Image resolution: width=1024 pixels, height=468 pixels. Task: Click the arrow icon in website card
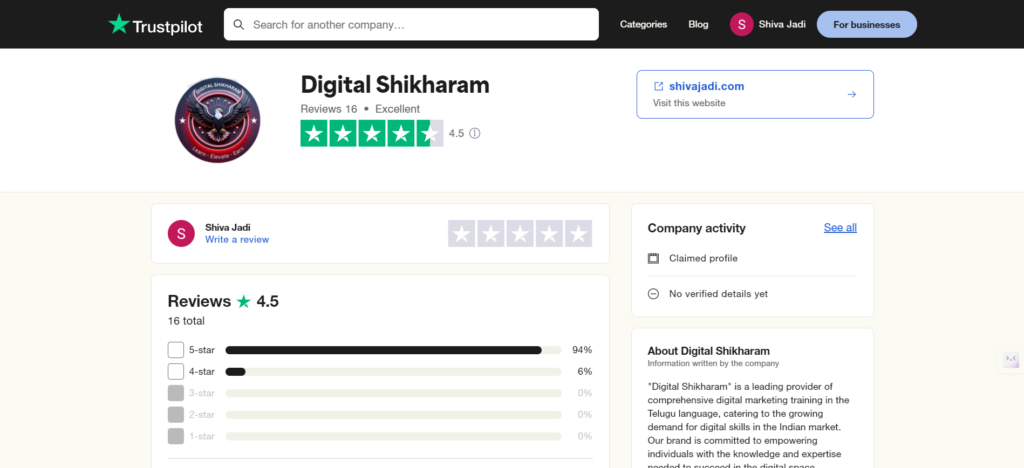(x=852, y=94)
